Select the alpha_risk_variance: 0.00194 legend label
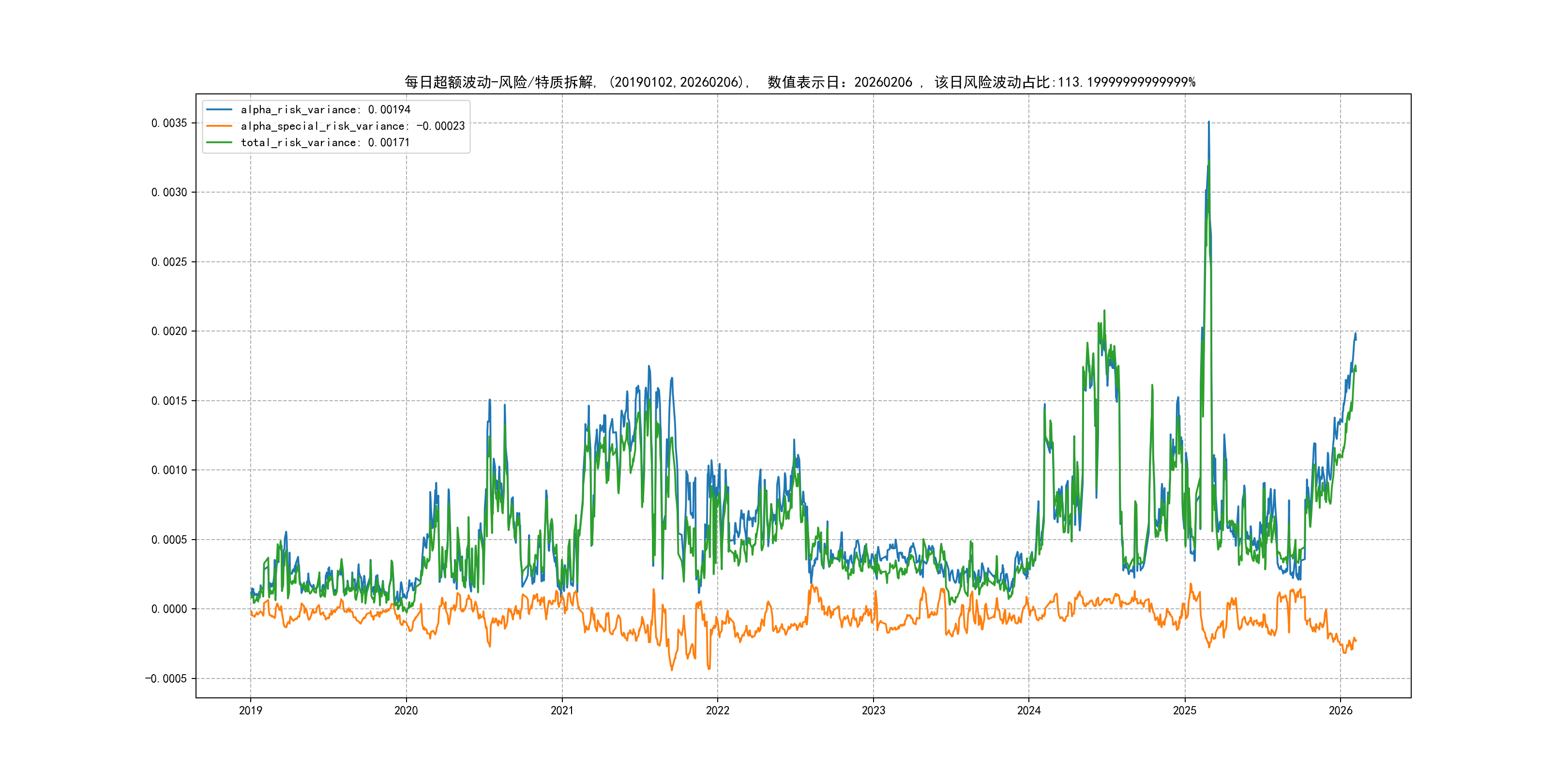1568x784 pixels. (x=326, y=109)
